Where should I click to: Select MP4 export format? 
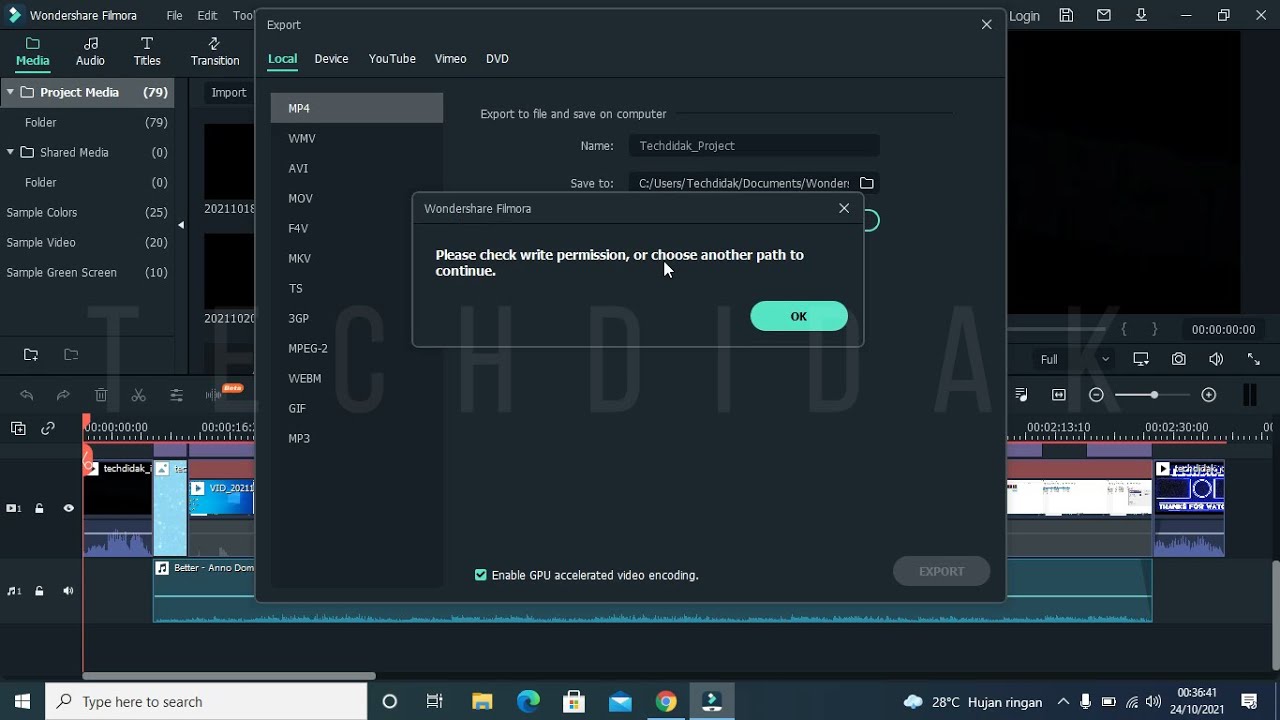(x=356, y=108)
